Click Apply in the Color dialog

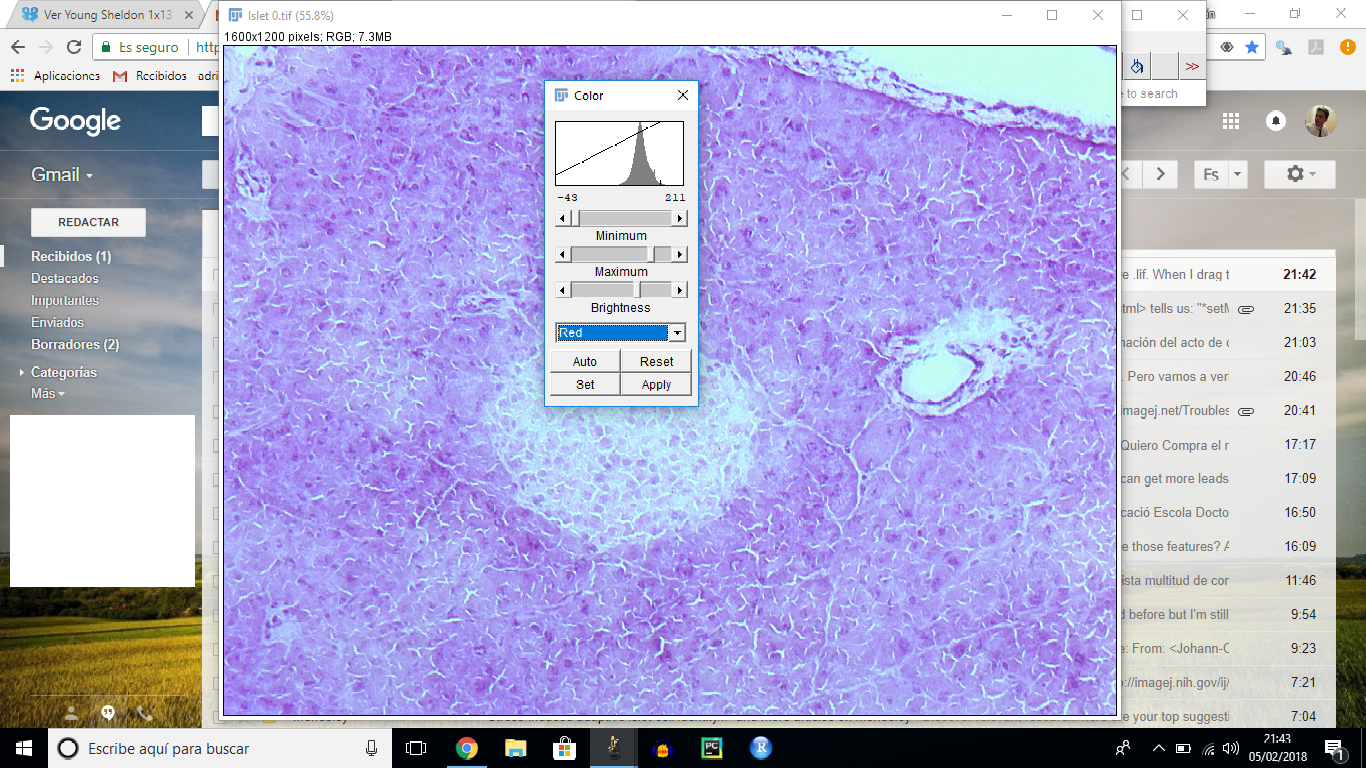click(x=656, y=385)
